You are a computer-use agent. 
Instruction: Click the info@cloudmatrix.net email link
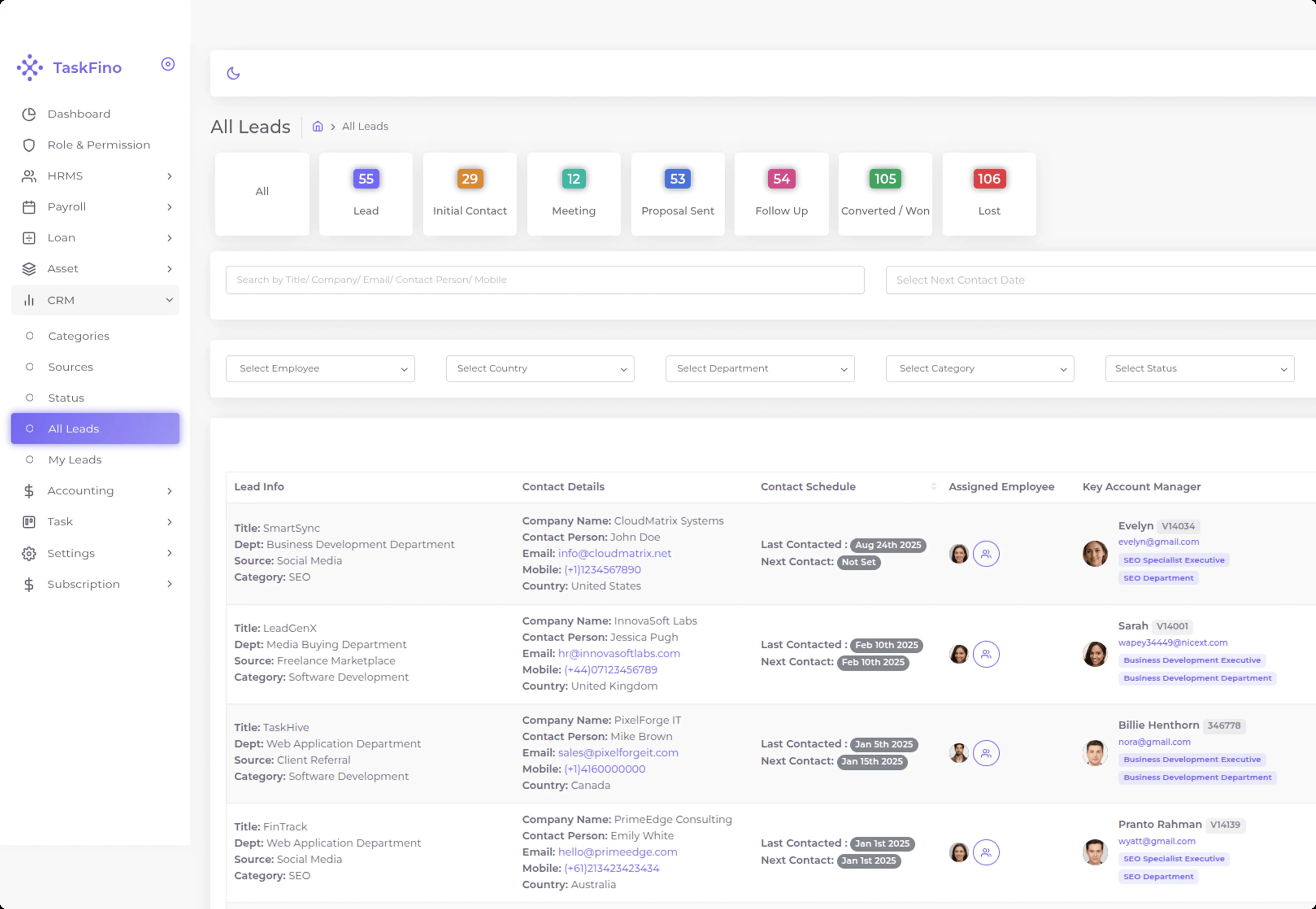point(614,553)
